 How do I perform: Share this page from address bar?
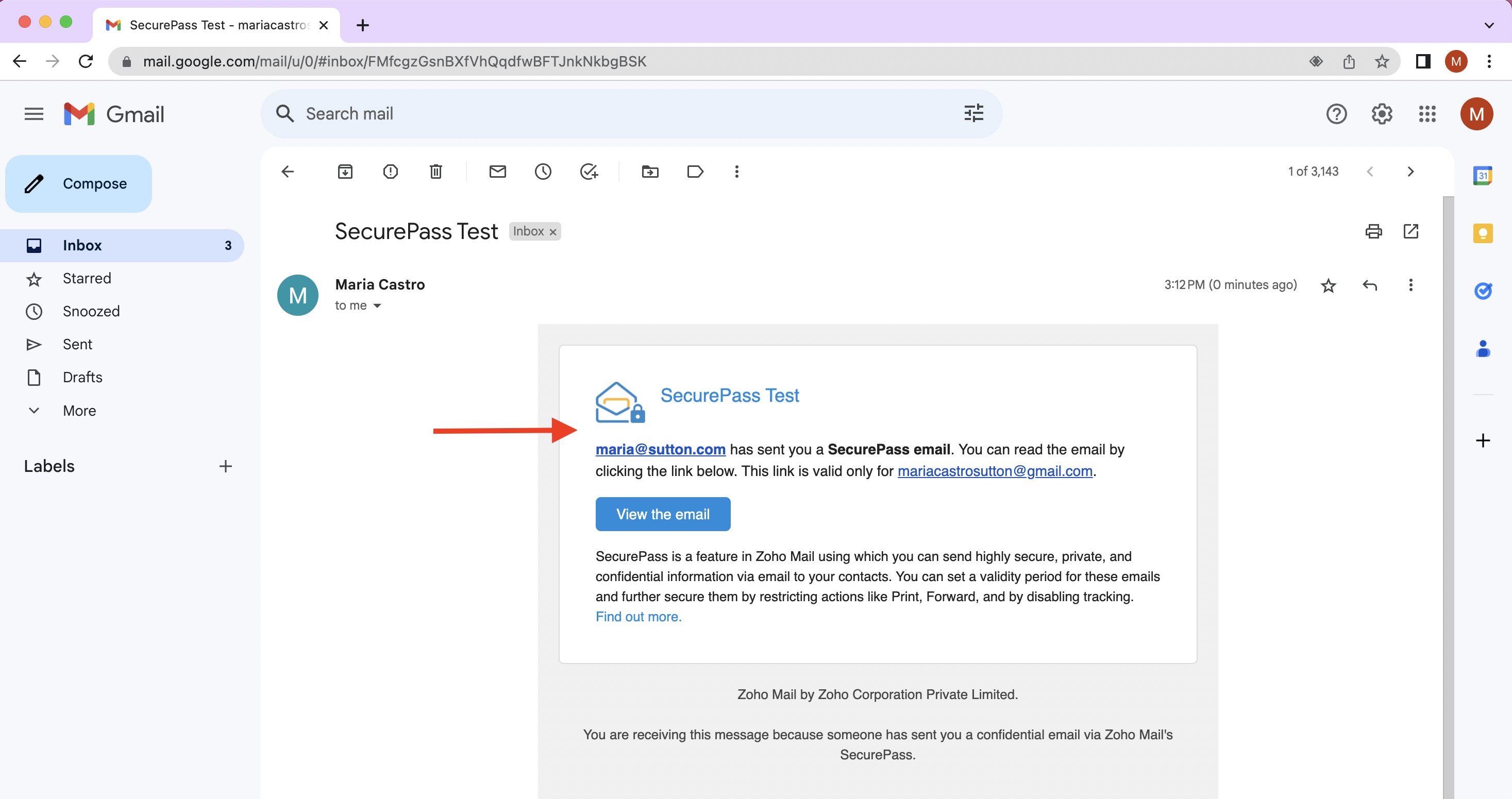[x=1349, y=61]
